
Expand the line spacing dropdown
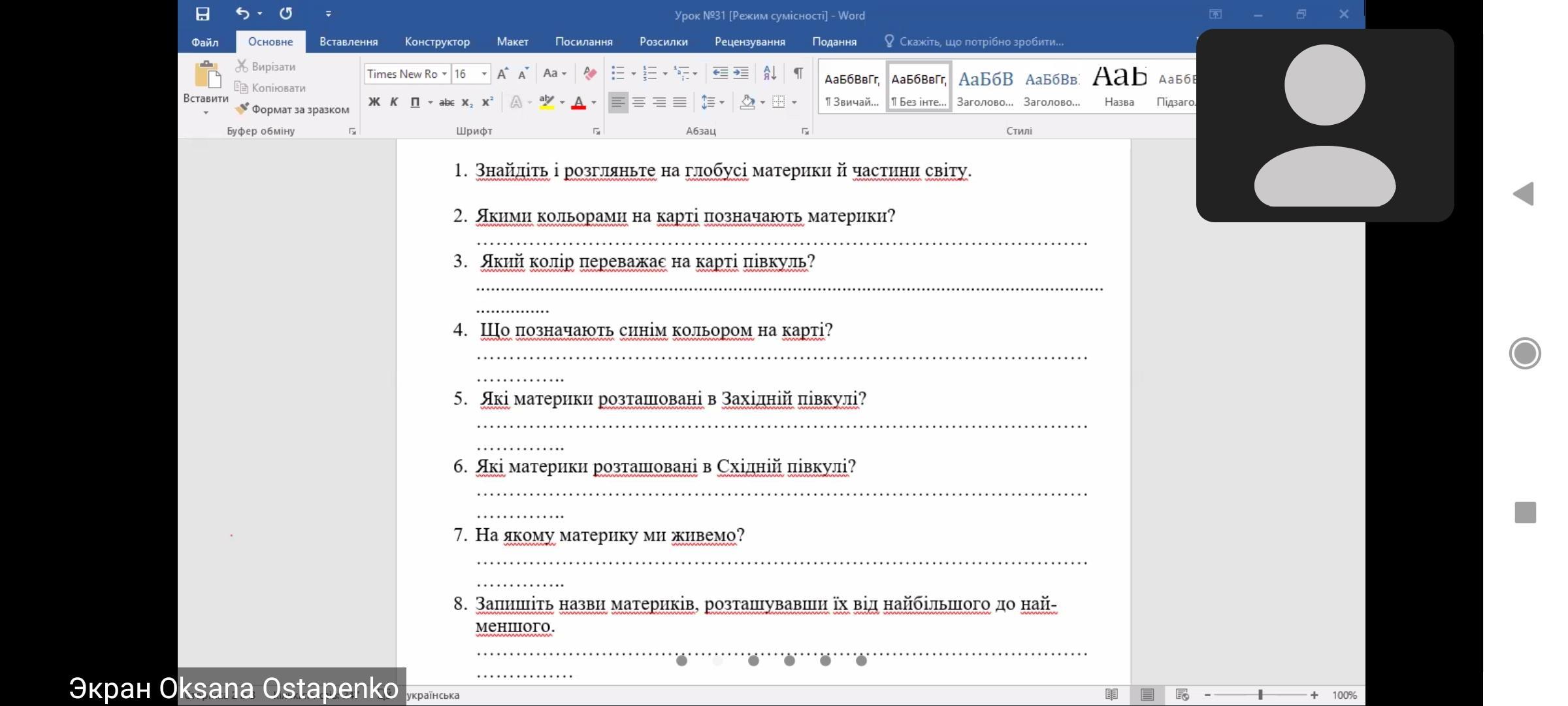(x=722, y=102)
